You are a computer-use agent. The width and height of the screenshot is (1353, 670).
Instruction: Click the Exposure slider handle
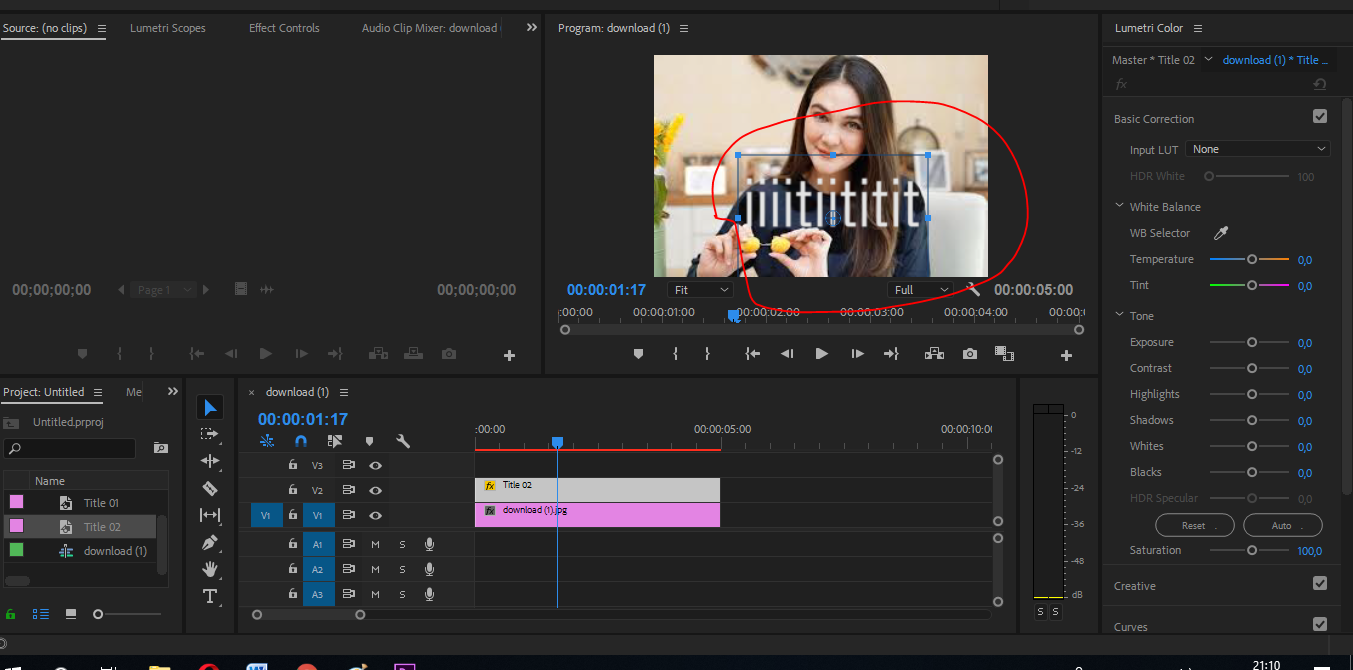coord(1251,342)
